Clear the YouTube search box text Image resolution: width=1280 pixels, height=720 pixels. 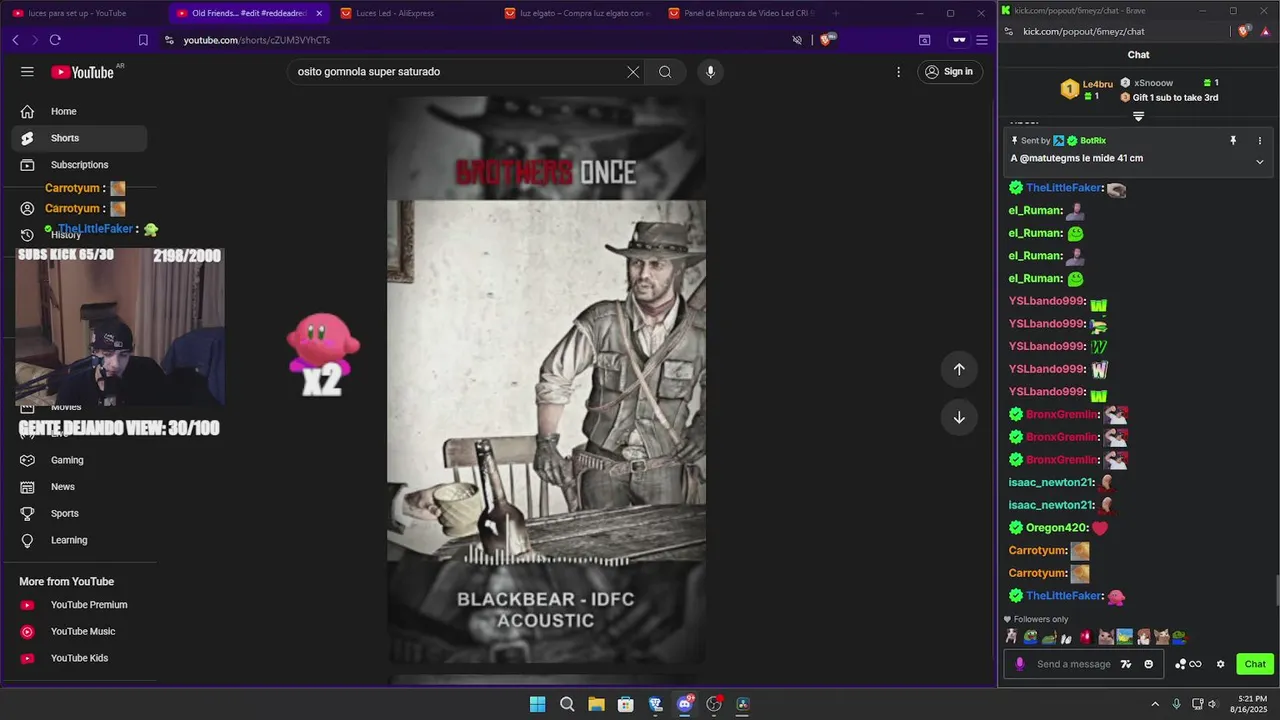click(633, 72)
